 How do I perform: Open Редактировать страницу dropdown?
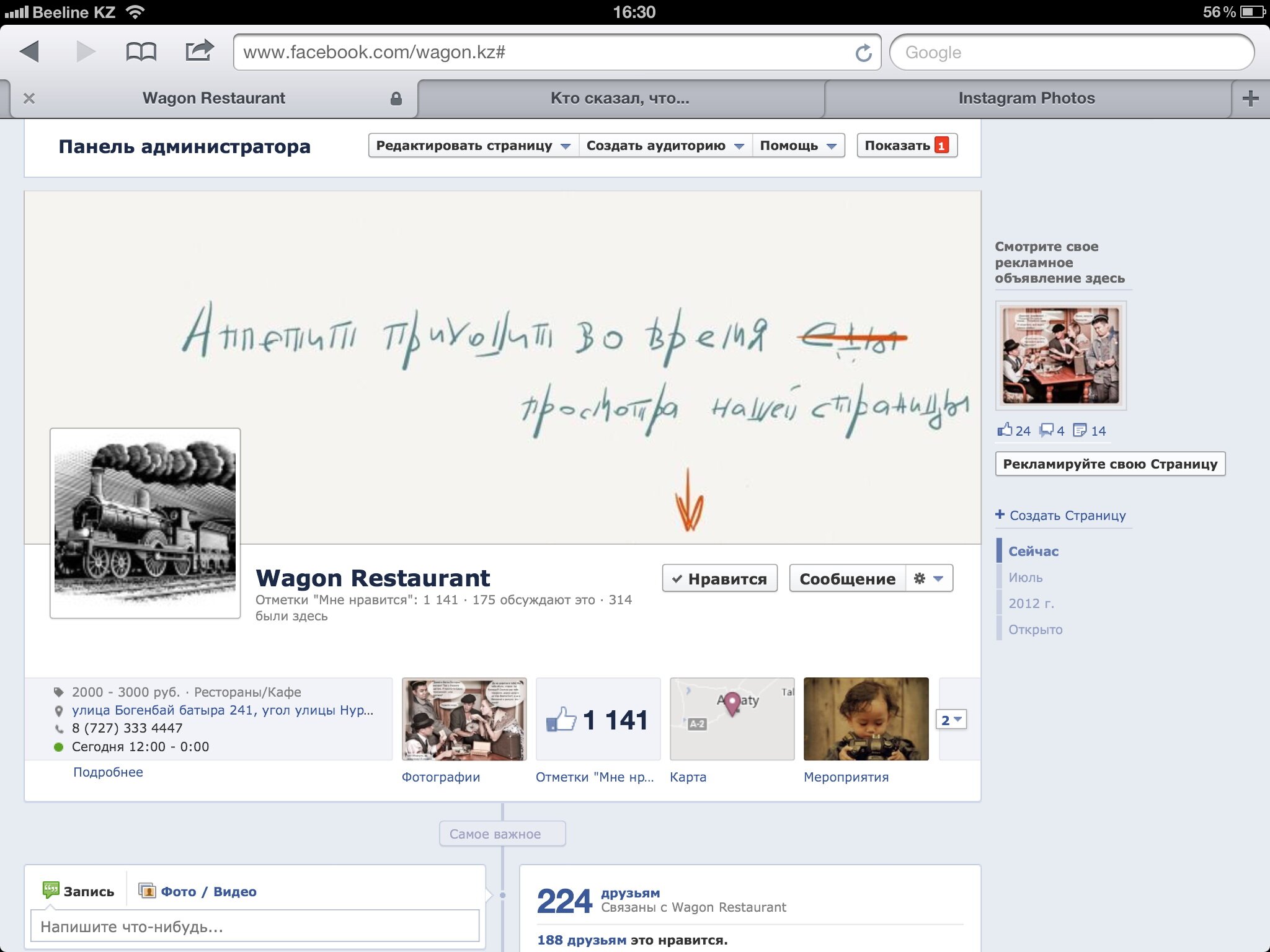click(x=473, y=146)
